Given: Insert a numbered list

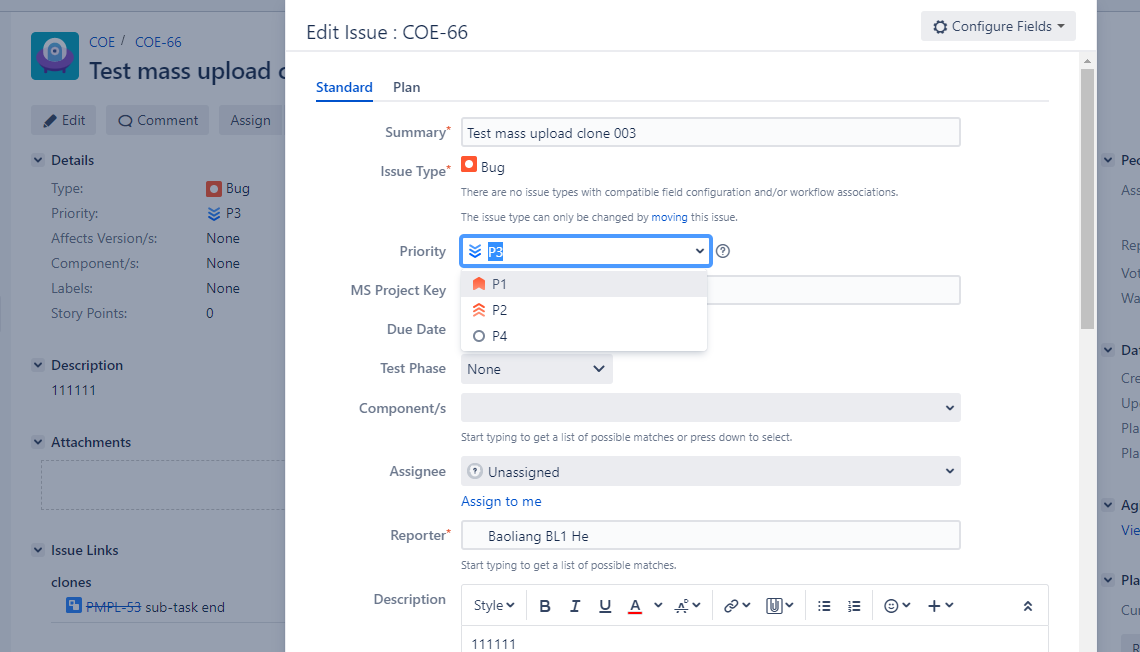Looking at the screenshot, I should [x=854, y=605].
